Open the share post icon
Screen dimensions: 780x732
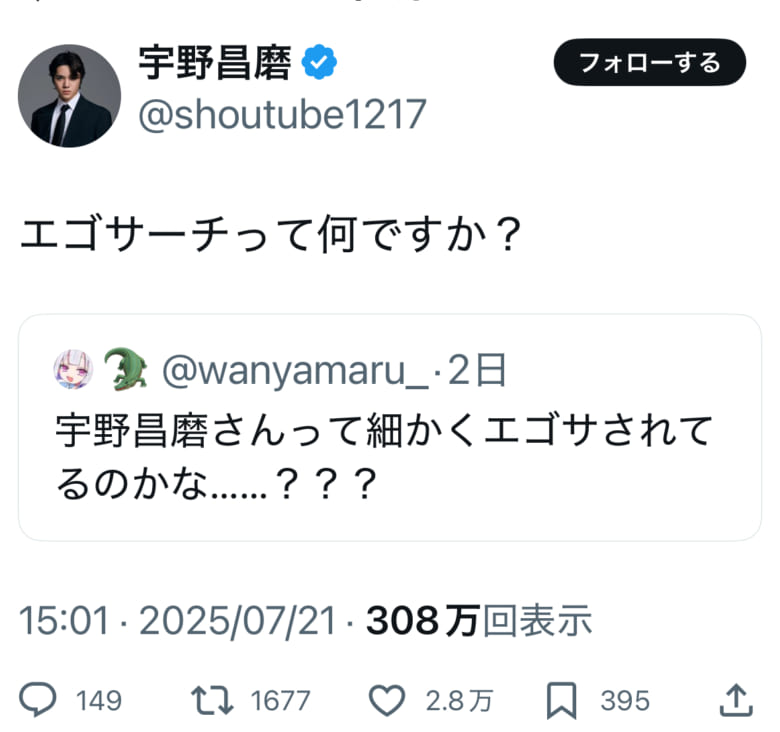(735, 699)
